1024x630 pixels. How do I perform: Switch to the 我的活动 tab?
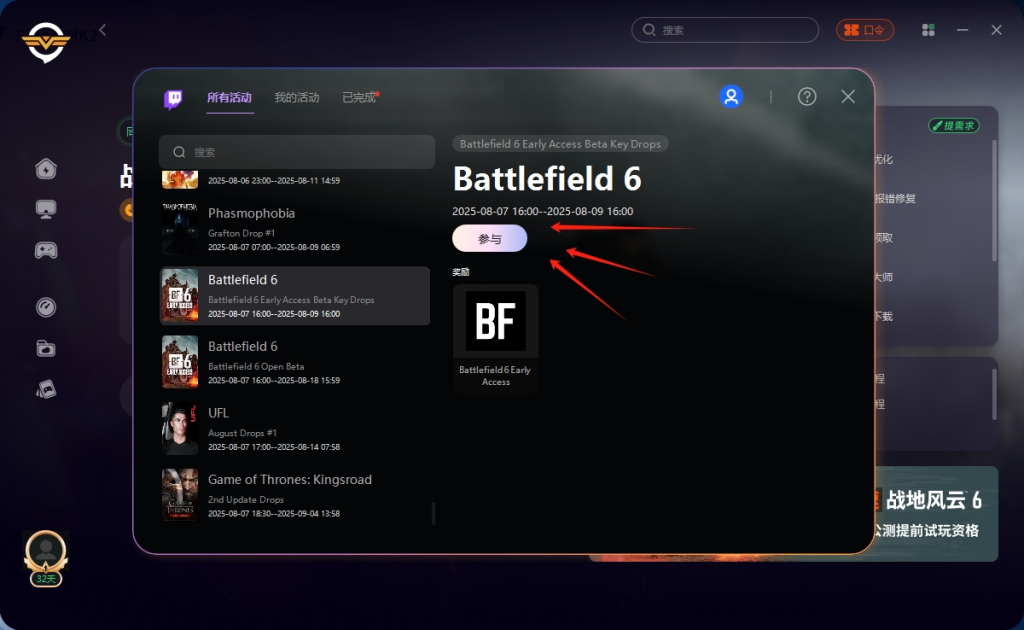(x=296, y=98)
